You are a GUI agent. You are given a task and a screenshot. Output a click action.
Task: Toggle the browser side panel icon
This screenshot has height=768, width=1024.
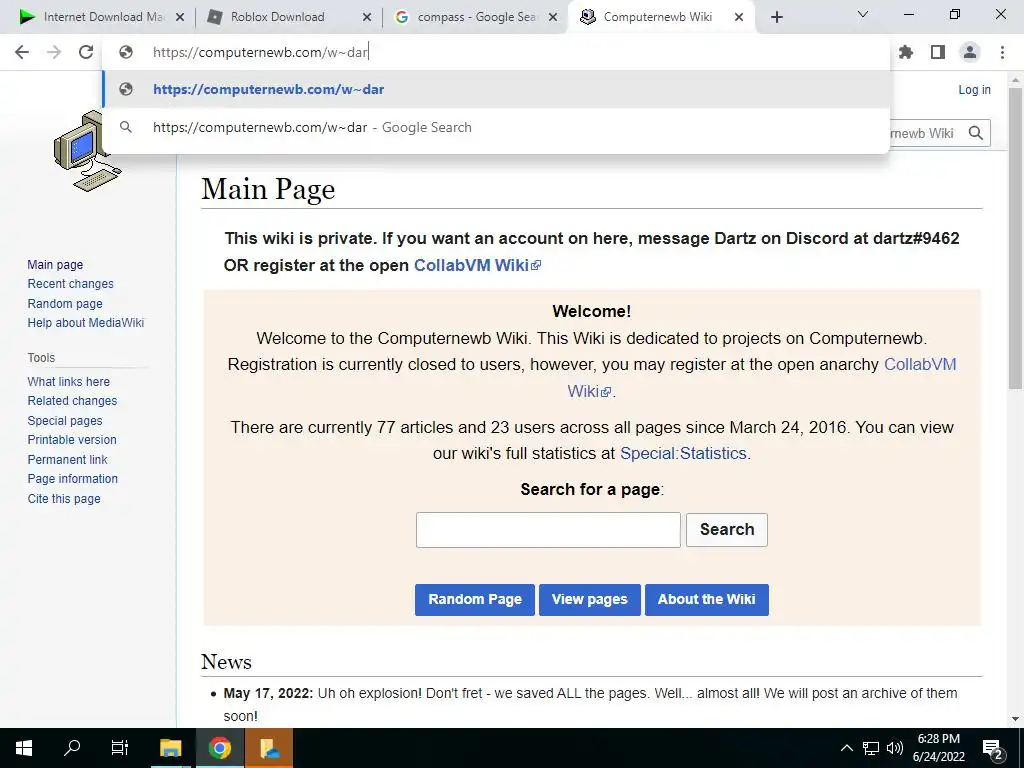tap(938, 52)
